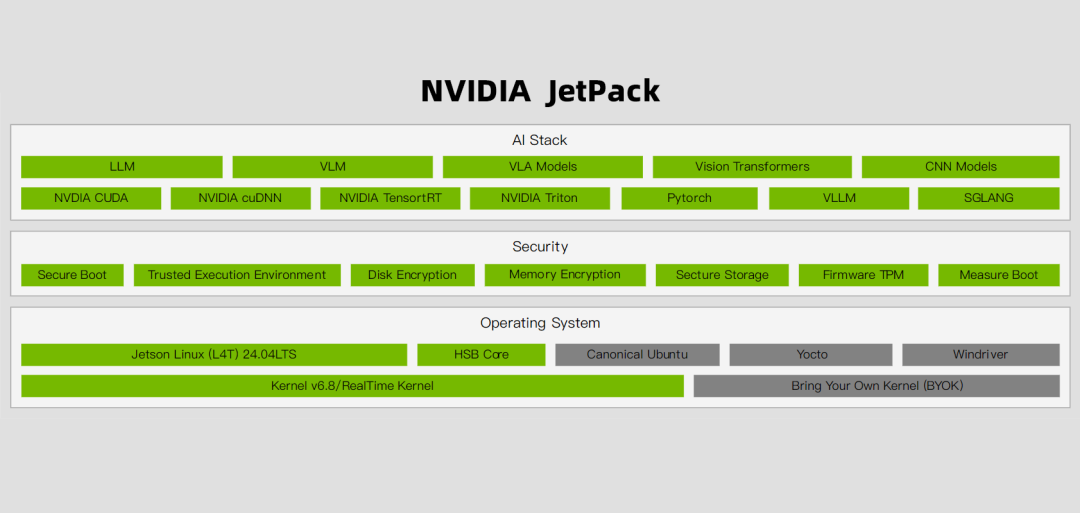Click the NVIDIA cuDNN block
The height and width of the screenshot is (513, 1080).
coord(240,198)
